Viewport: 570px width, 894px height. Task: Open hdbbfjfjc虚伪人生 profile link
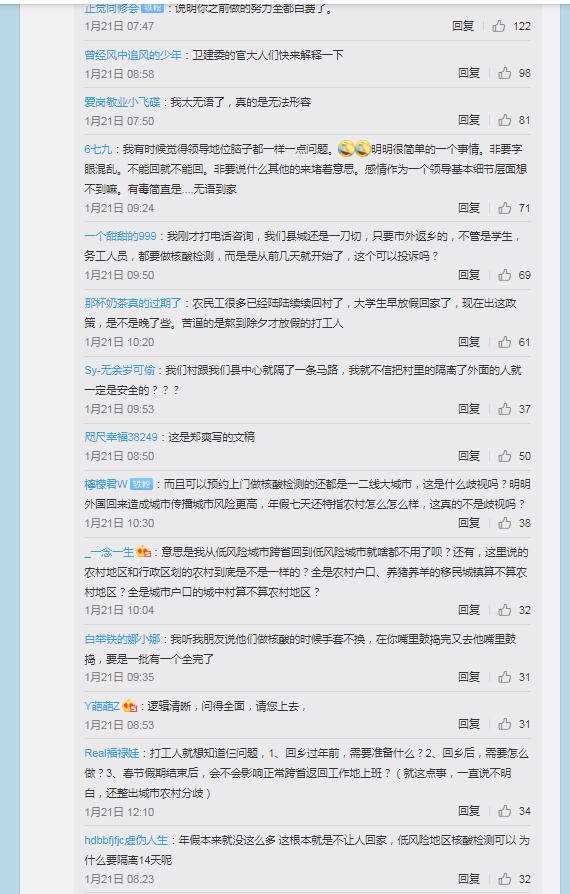(126, 840)
